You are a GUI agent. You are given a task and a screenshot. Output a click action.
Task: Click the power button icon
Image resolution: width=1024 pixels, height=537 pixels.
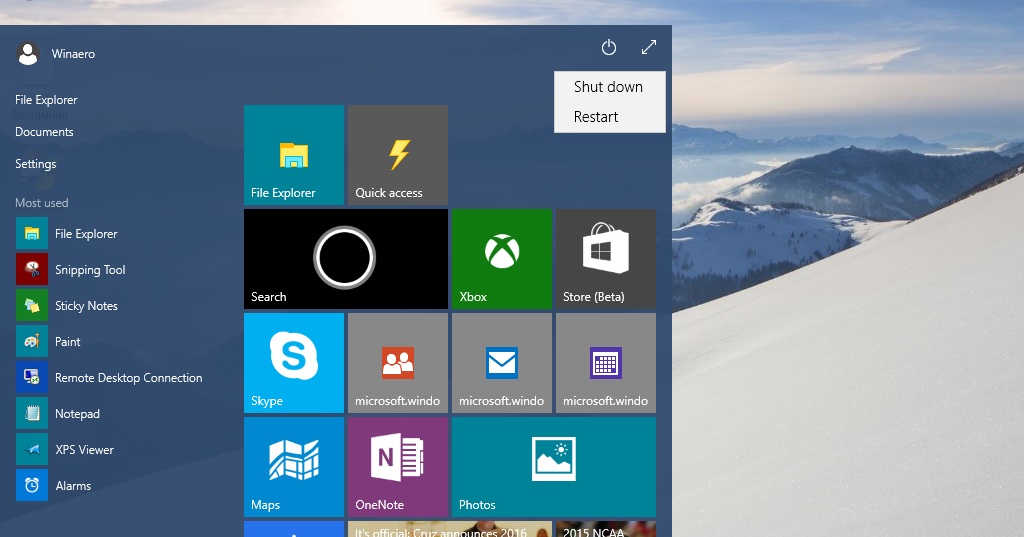(609, 48)
